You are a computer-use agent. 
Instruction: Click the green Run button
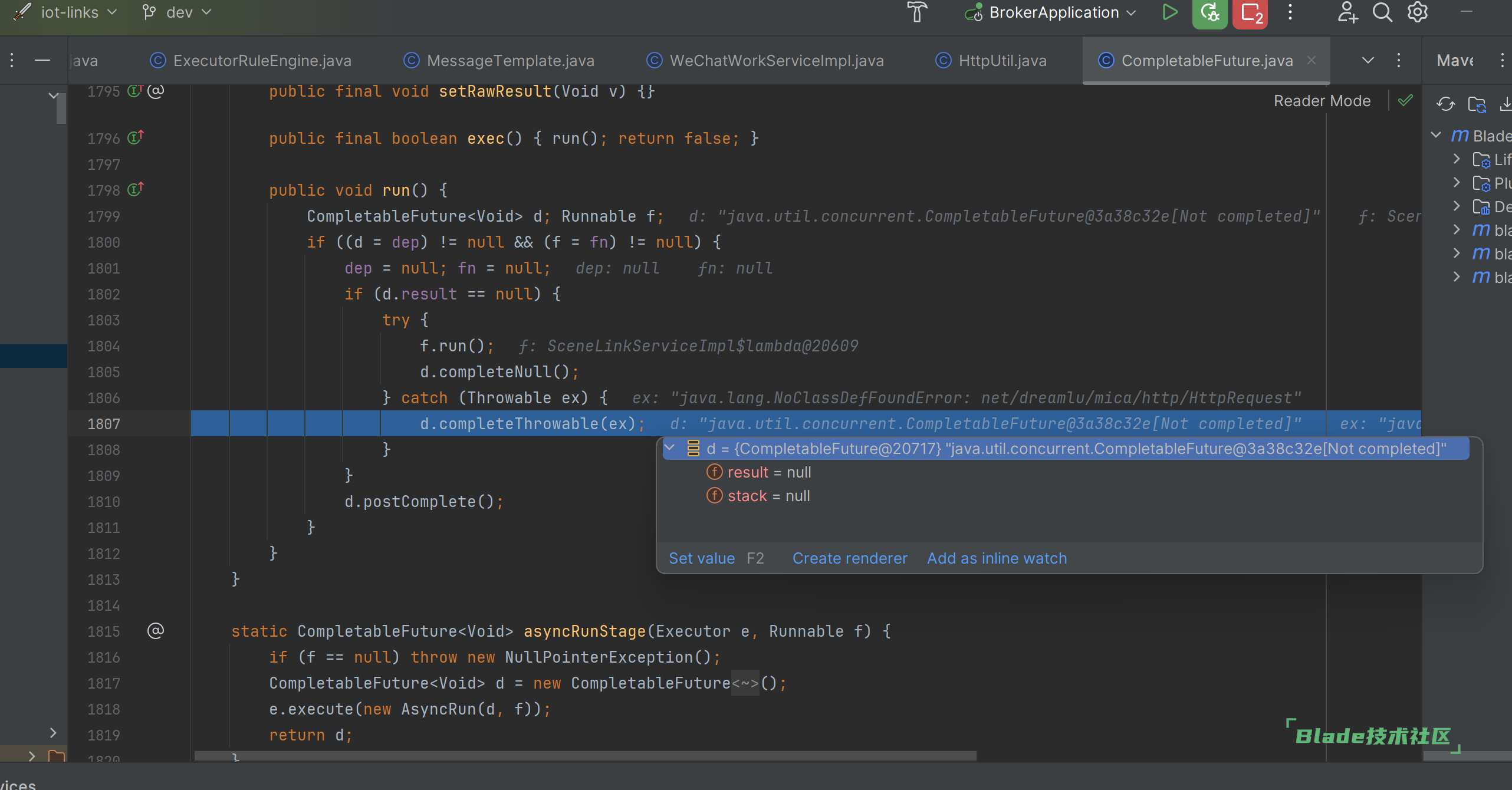click(1170, 12)
